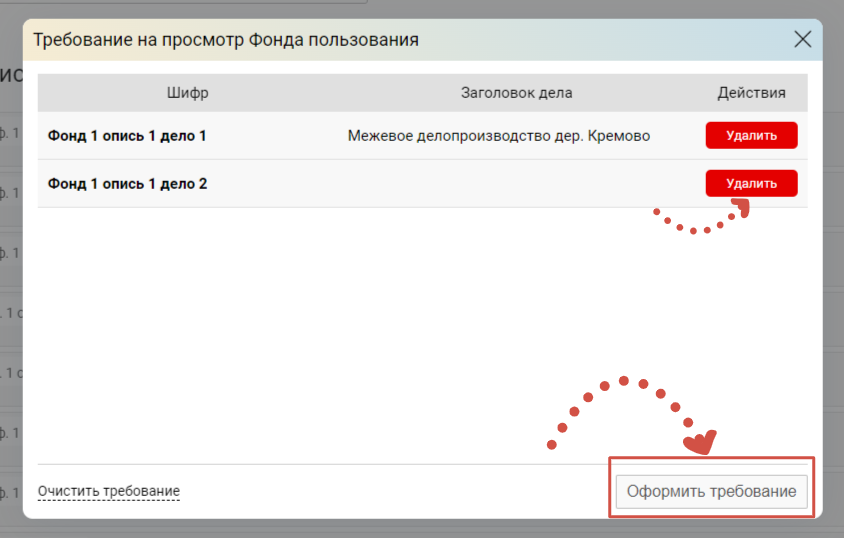Image resolution: width=844 pixels, height=538 pixels.
Task: Click the empty title cell of the дело 2 row
Action: pos(499,184)
